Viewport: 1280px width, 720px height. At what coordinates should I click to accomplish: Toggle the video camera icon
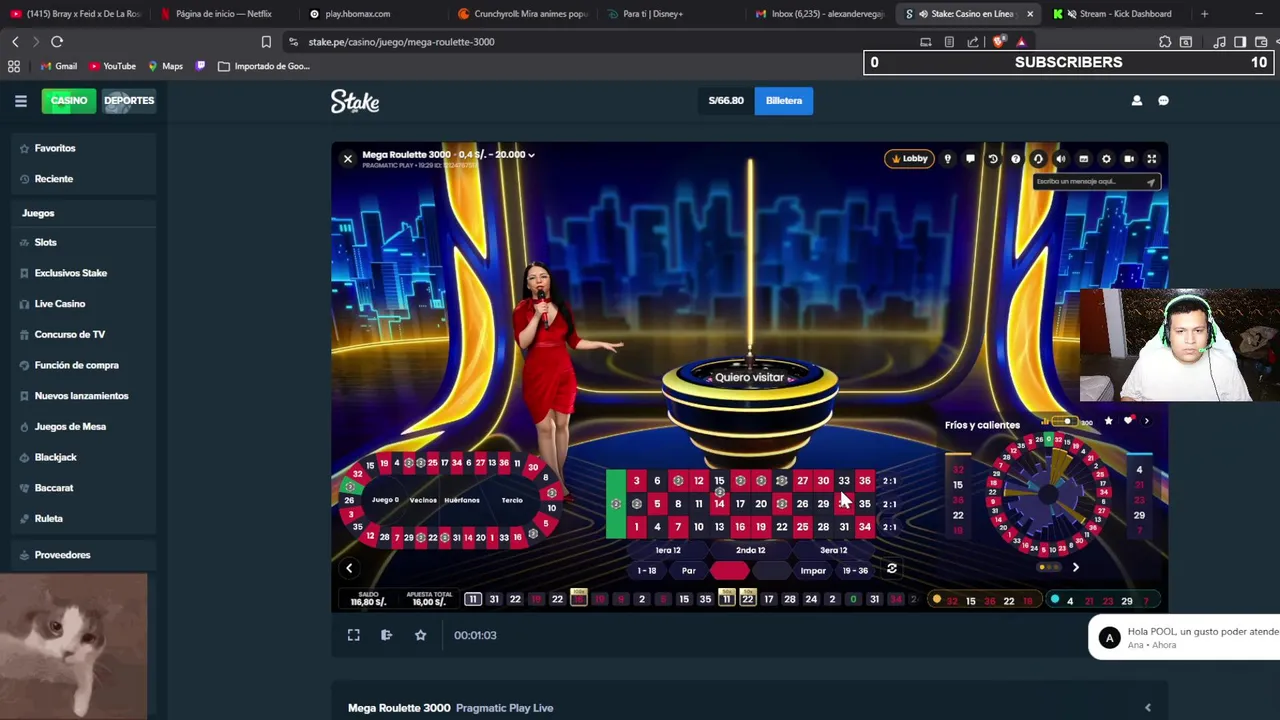1129,159
